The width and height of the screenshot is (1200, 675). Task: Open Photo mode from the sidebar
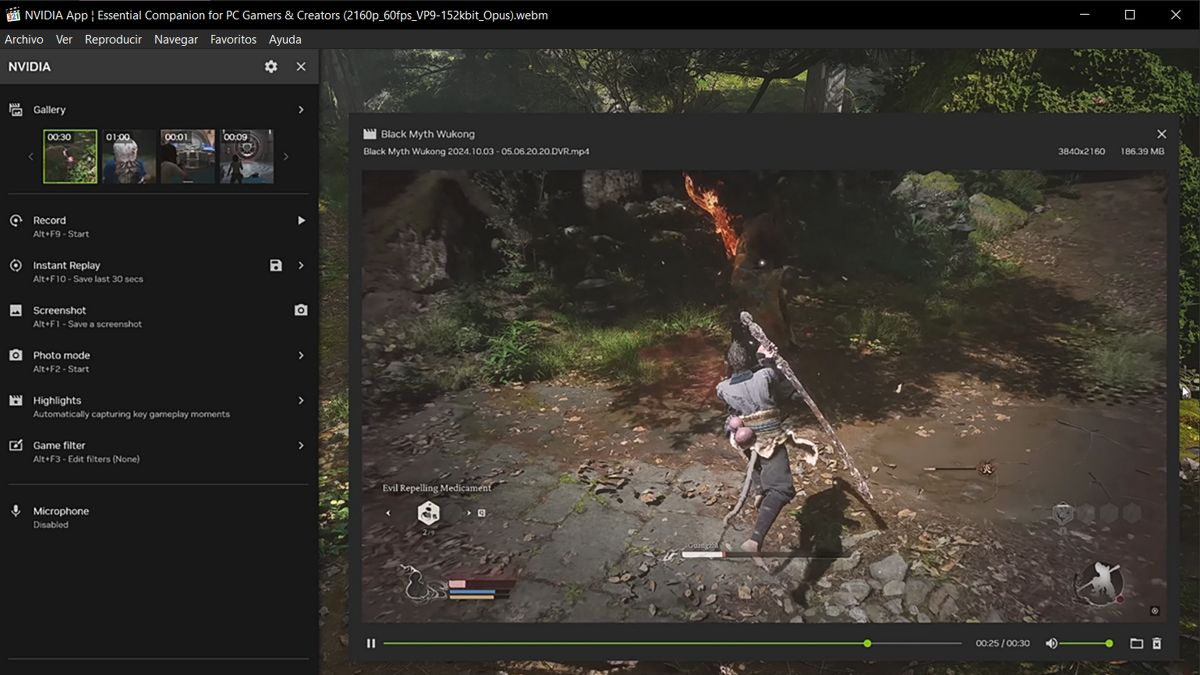coord(15,355)
